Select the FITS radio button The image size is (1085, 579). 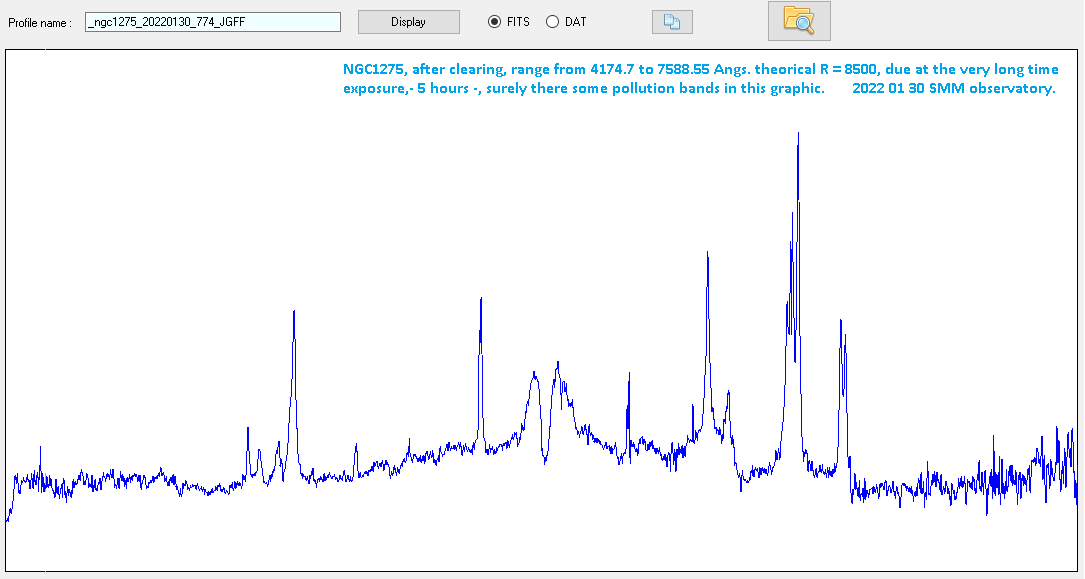(x=494, y=22)
